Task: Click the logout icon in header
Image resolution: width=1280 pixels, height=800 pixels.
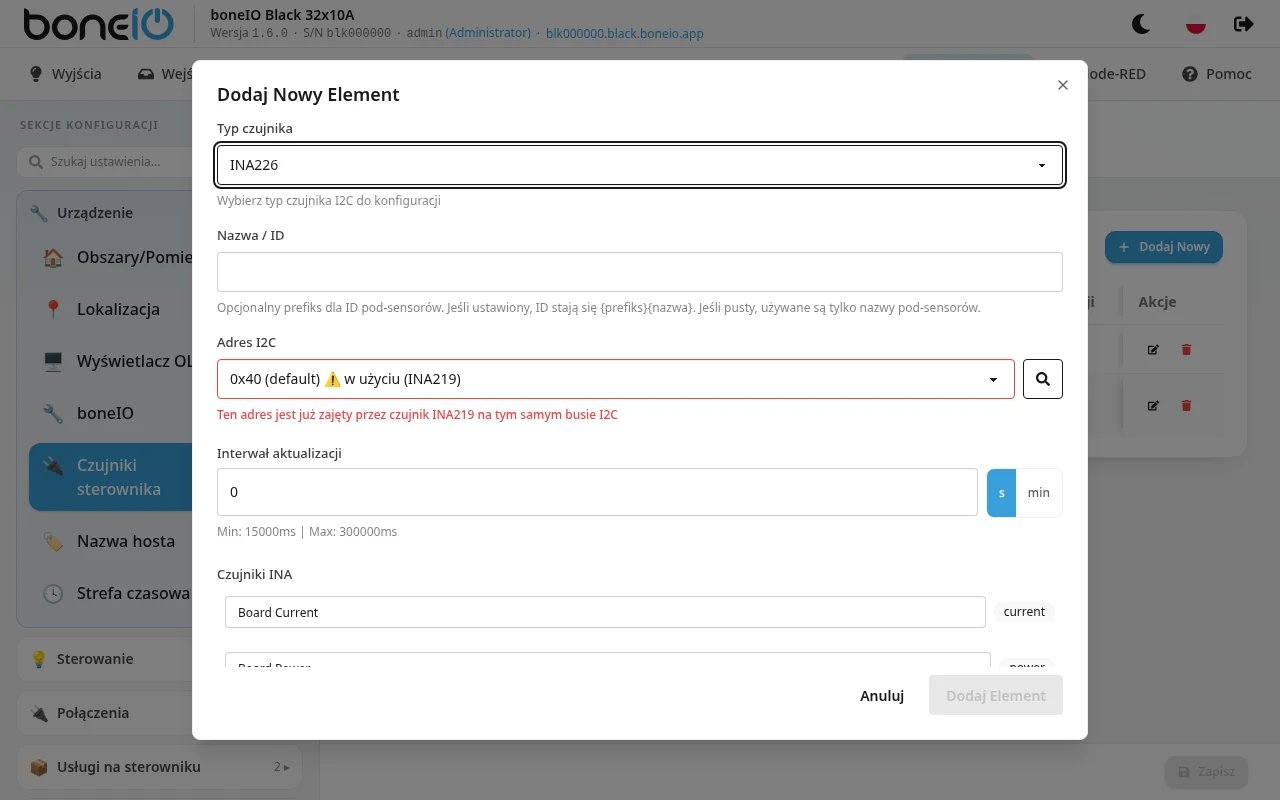Action: (1244, 23)
